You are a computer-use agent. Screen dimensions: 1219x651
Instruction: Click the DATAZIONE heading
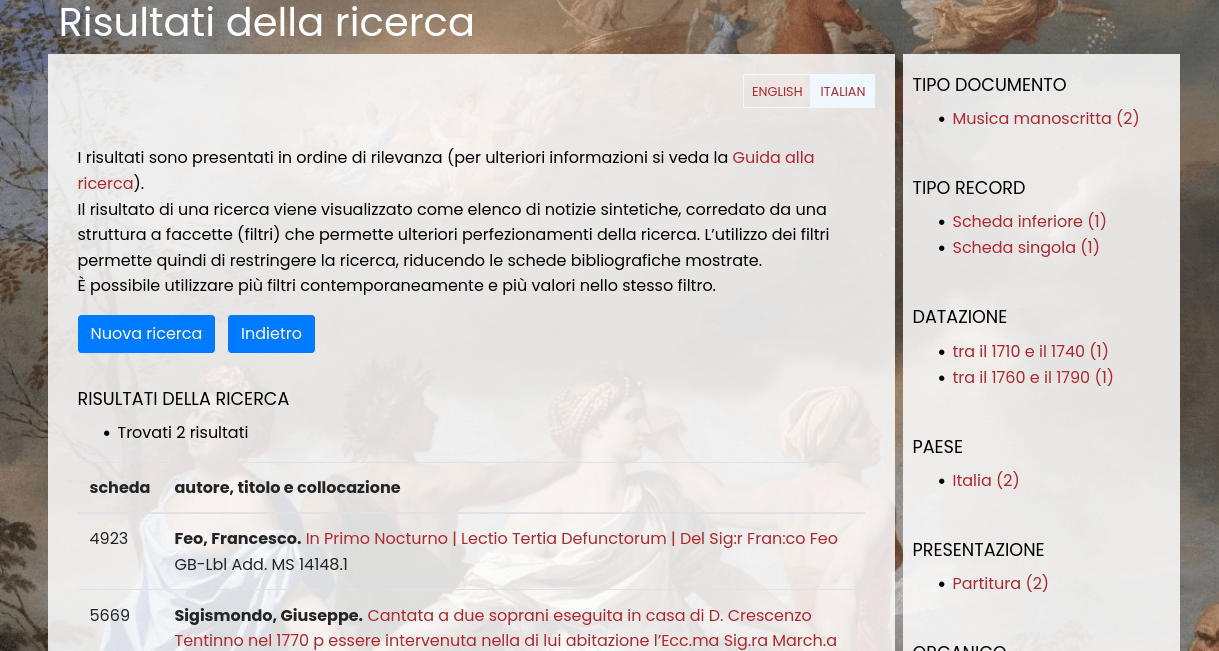point(959,317)
